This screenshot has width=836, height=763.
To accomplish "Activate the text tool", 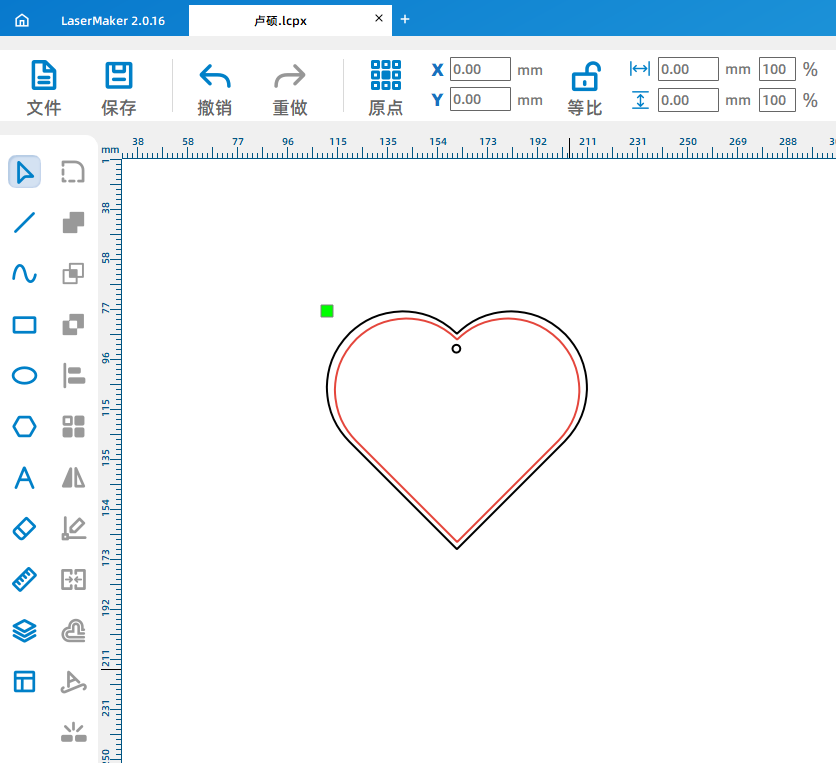I will pos(24,478).
